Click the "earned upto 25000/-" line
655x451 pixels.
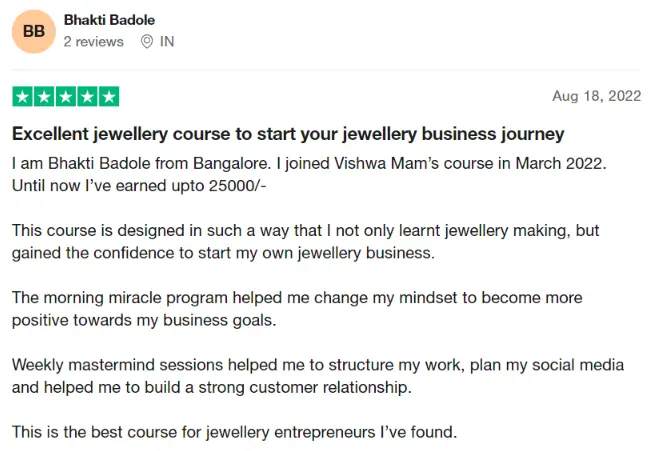point(139,185)
